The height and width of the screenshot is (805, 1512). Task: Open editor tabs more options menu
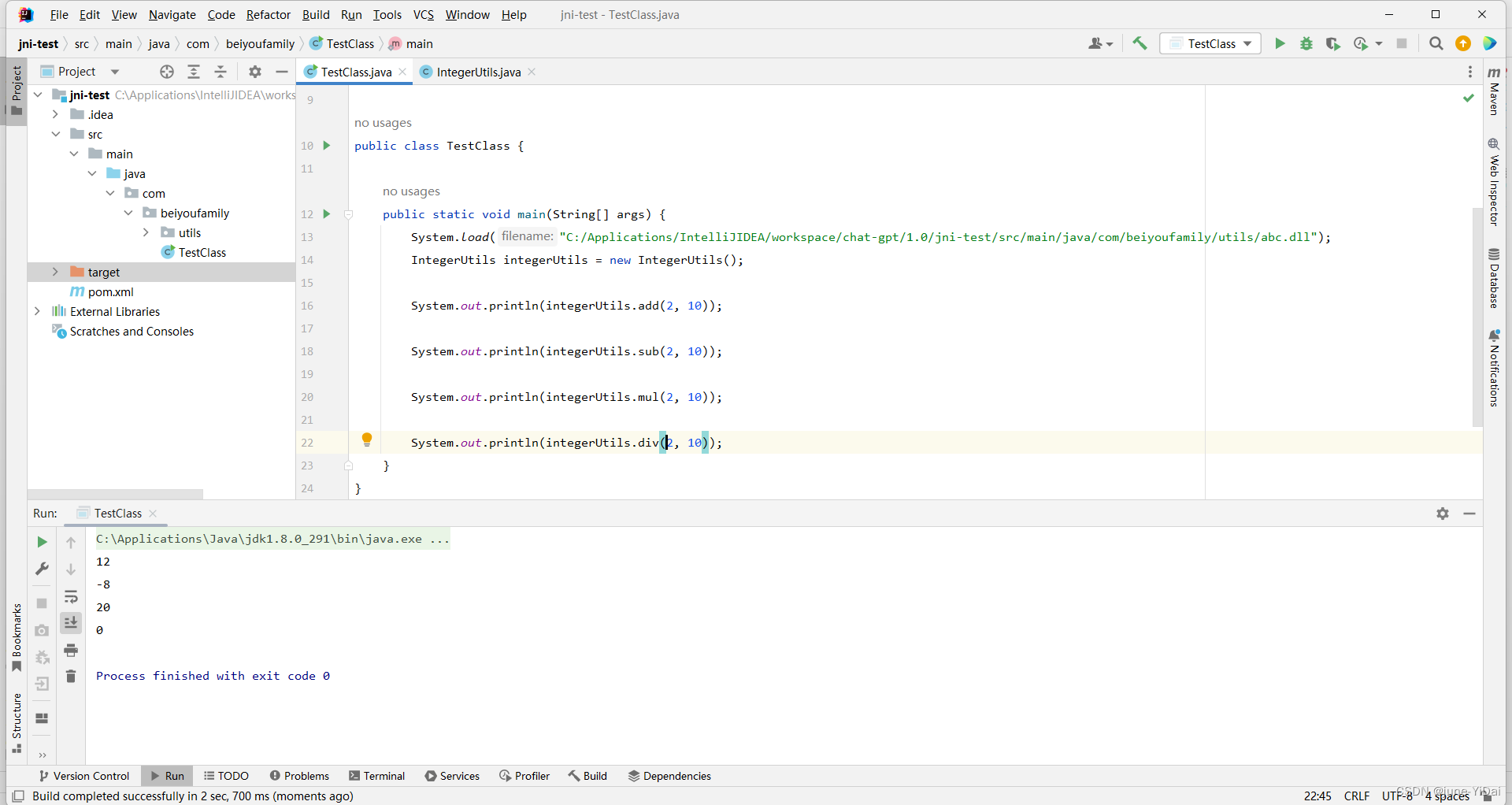[x=1469, y=72]
